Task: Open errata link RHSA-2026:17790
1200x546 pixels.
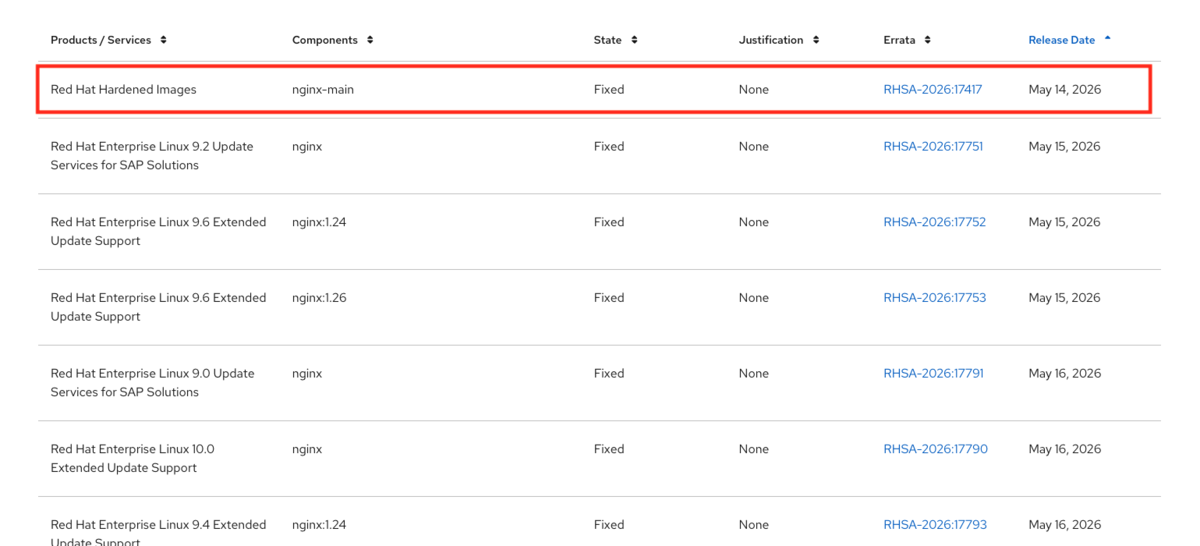Action: [x=936, y=449]
